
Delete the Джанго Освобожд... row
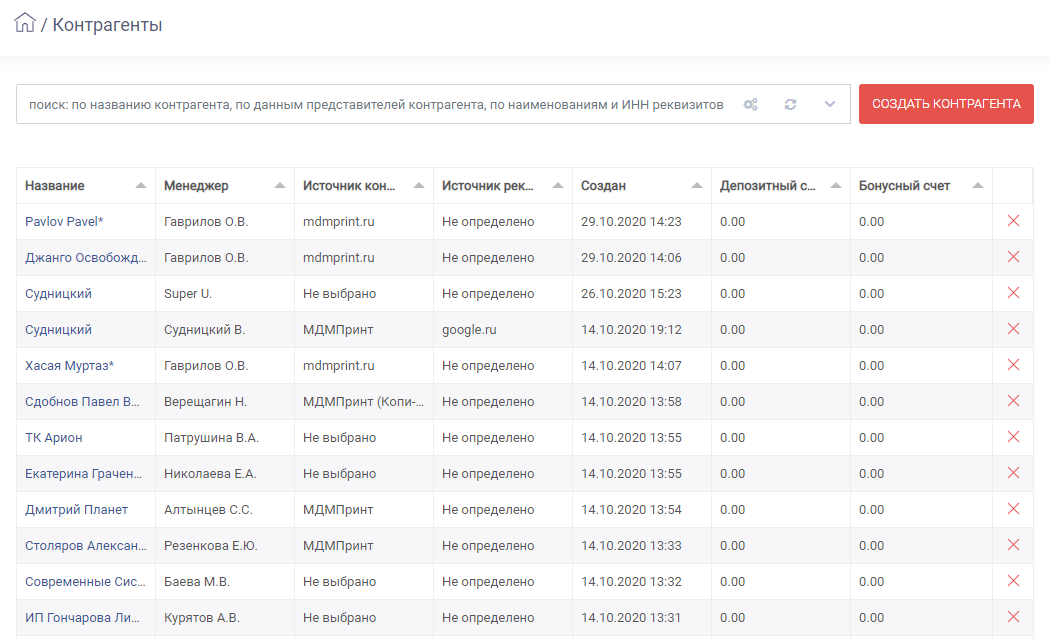pos(1013,257)
